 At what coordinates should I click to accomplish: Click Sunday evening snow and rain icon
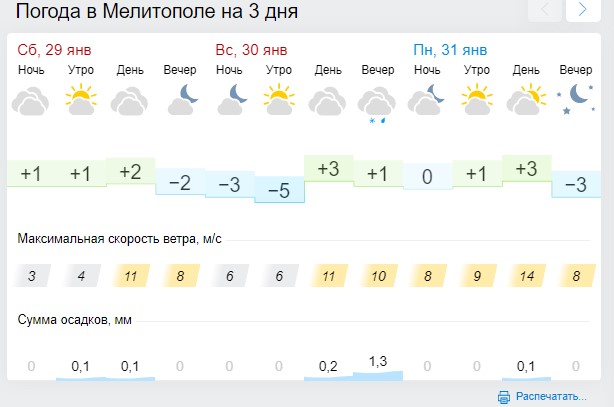point(378,104)
